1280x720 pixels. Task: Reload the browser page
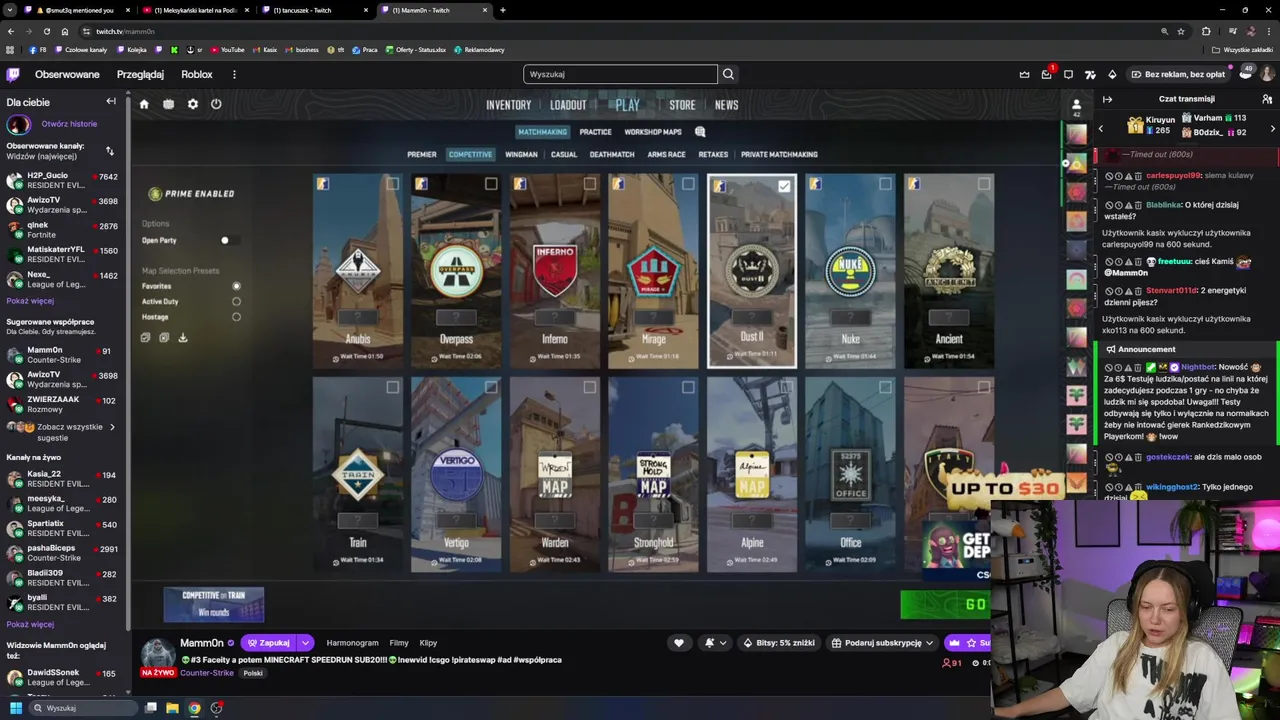[46, 31]
